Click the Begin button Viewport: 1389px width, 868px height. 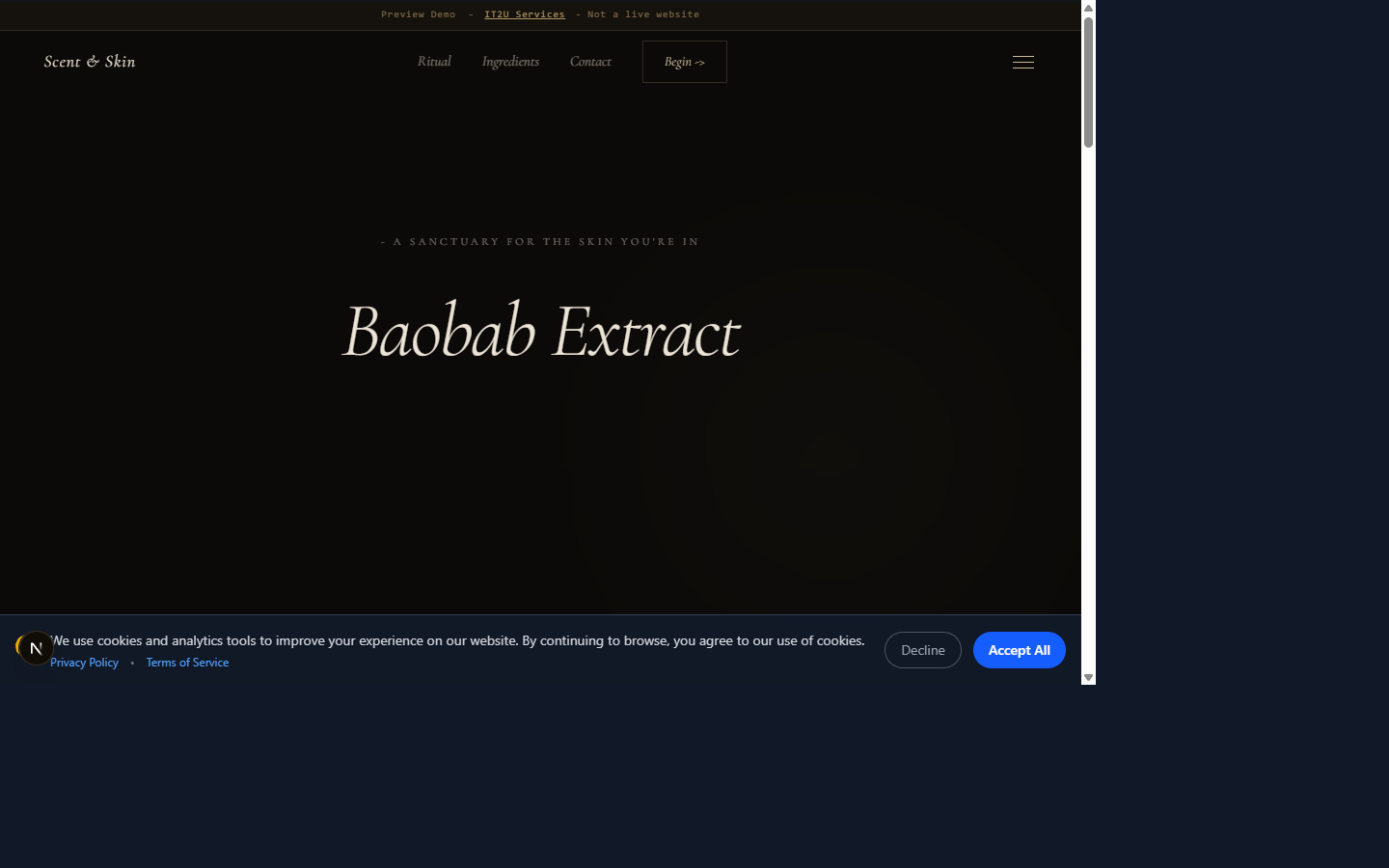point(685,62)
